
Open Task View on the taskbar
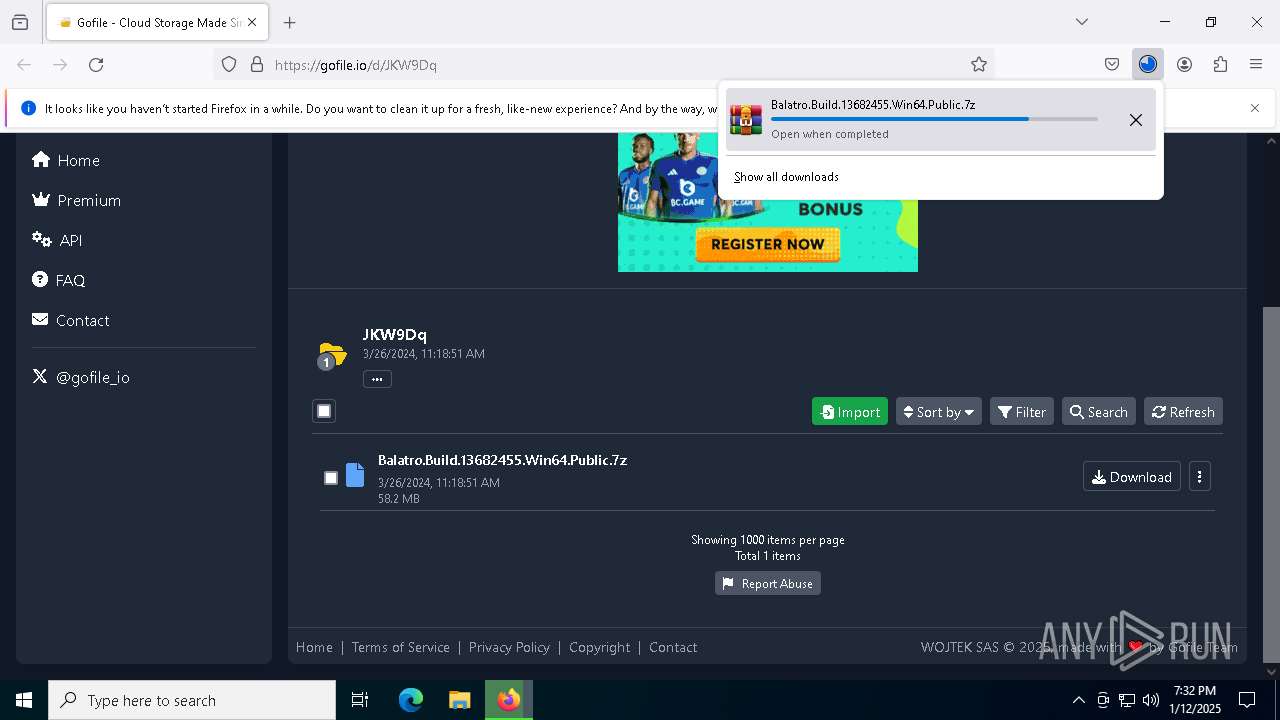point(360,700)
